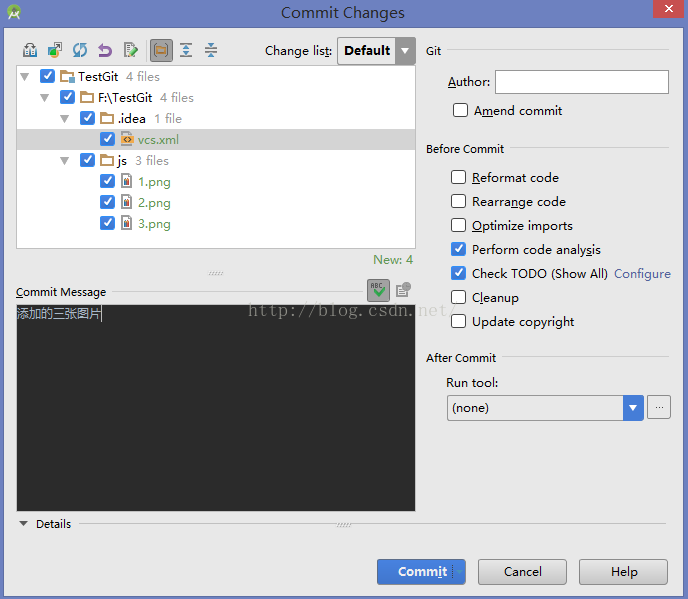
Task: Close the Commit Changes dialog
Action: point(668,9)
